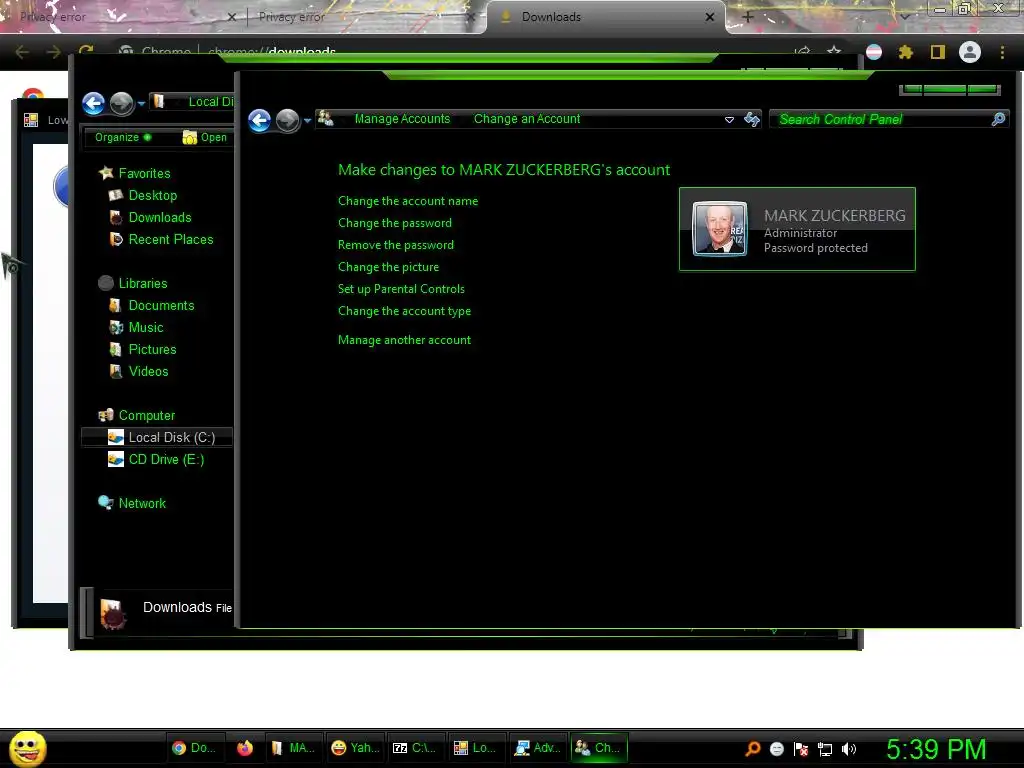Viewport: 1024px width, 768px height.
Task: Click Forward arrow in Control Panel window
Action: point(287,120)
